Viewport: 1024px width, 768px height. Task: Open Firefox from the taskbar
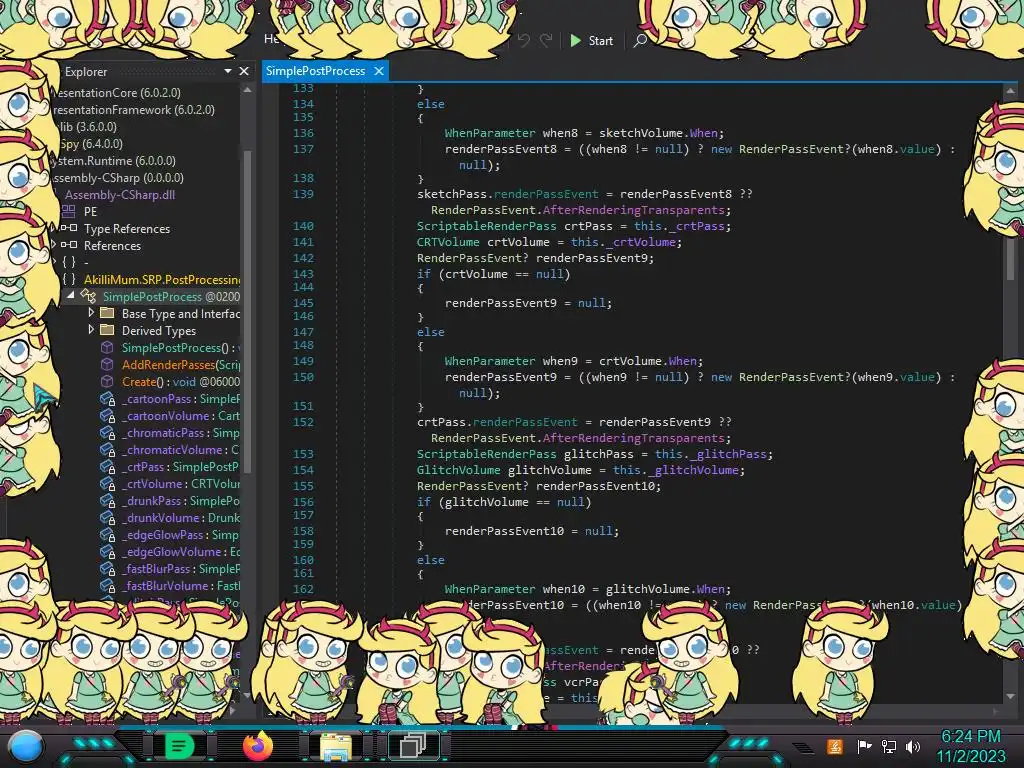[257, 746]
